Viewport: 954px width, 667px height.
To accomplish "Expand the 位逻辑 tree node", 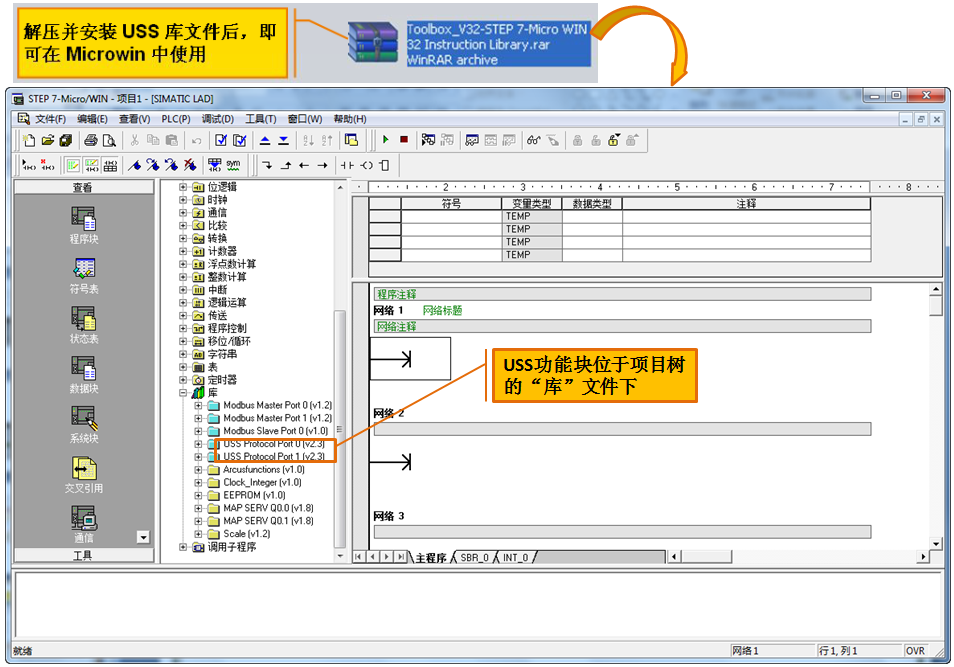I will click(183, 187).
